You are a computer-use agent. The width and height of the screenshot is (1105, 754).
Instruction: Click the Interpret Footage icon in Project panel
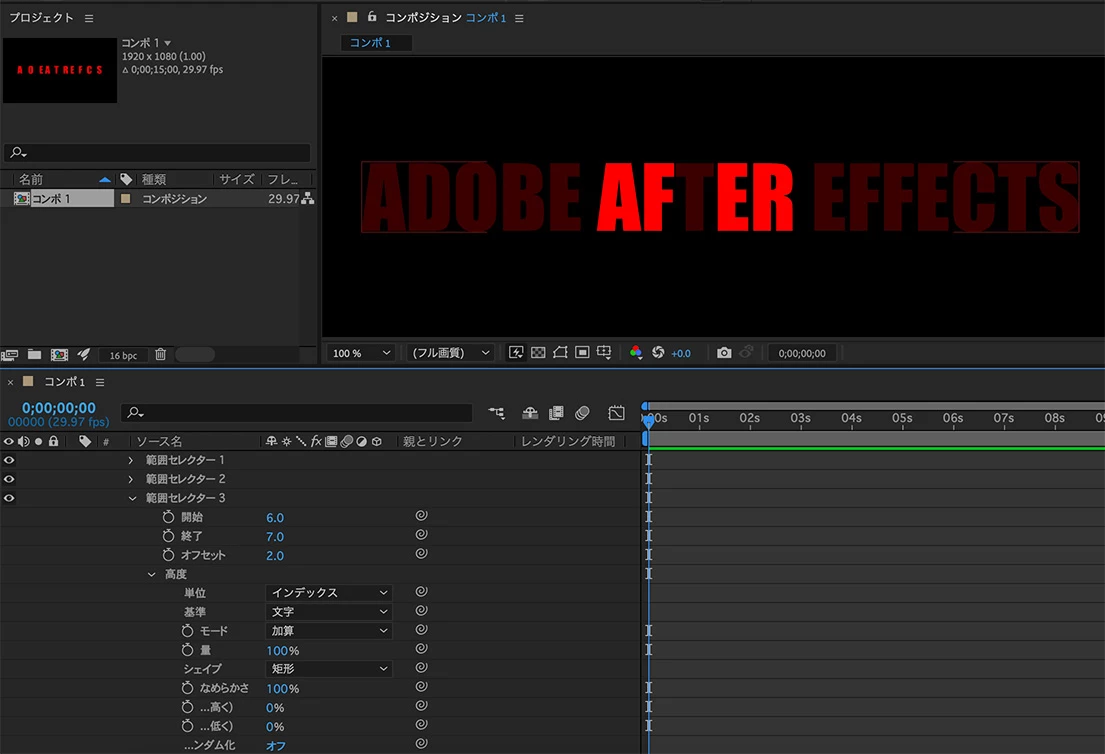(x=10, y=354)
